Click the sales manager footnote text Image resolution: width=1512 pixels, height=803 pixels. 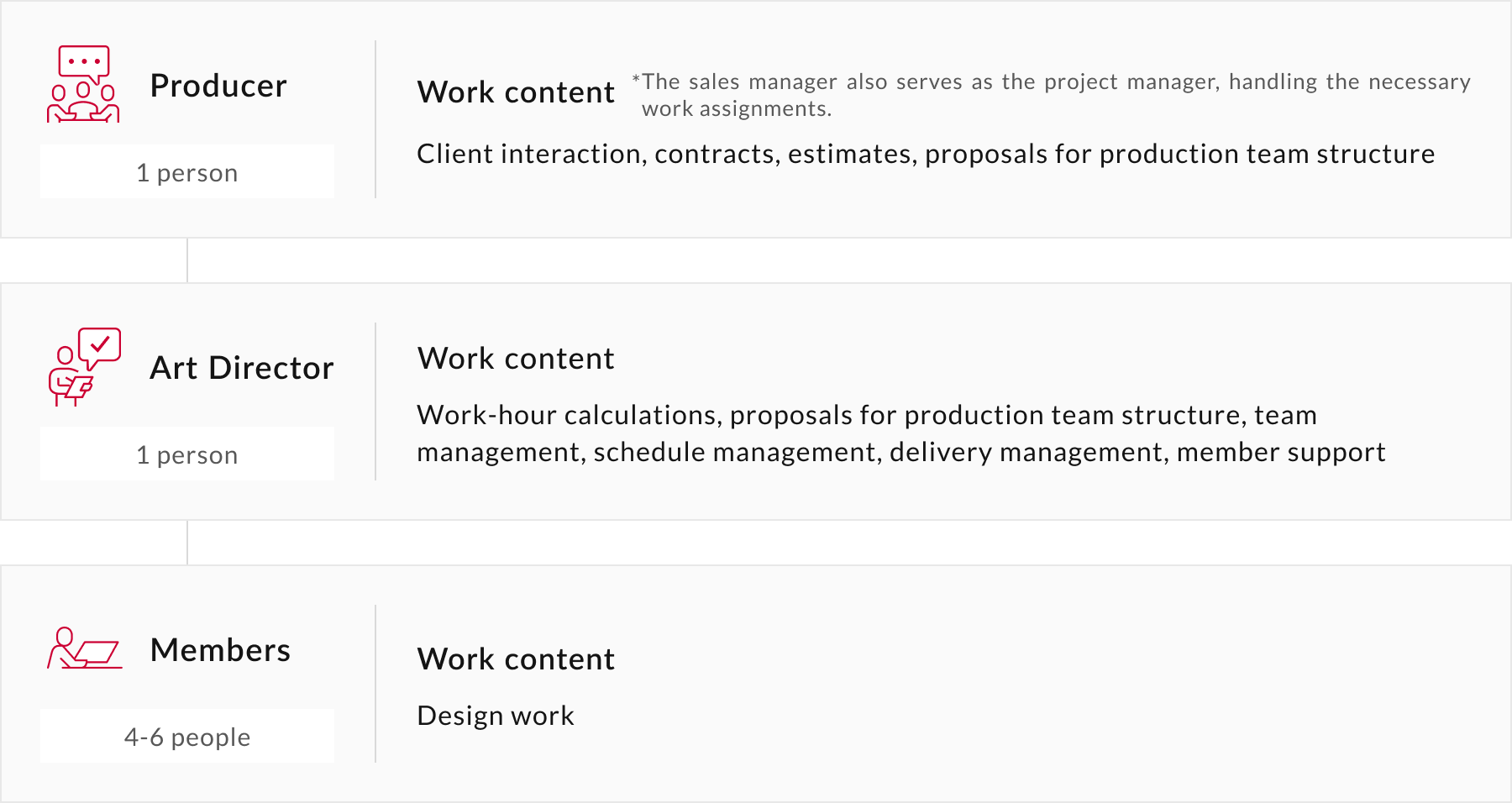click(x=1051, y=95)
